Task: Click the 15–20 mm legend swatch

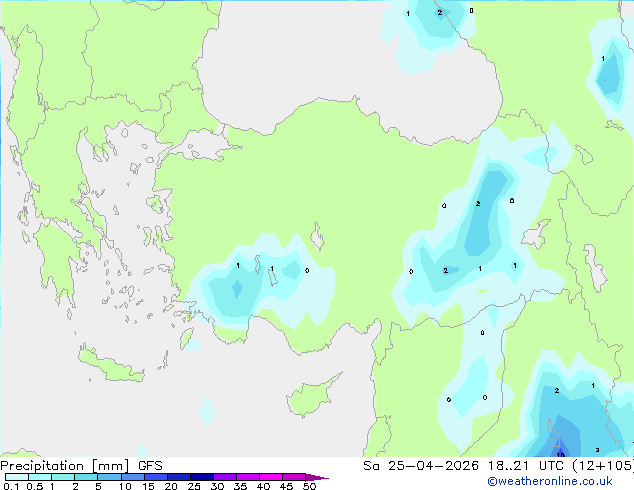Action: click(x=155, y=477)
